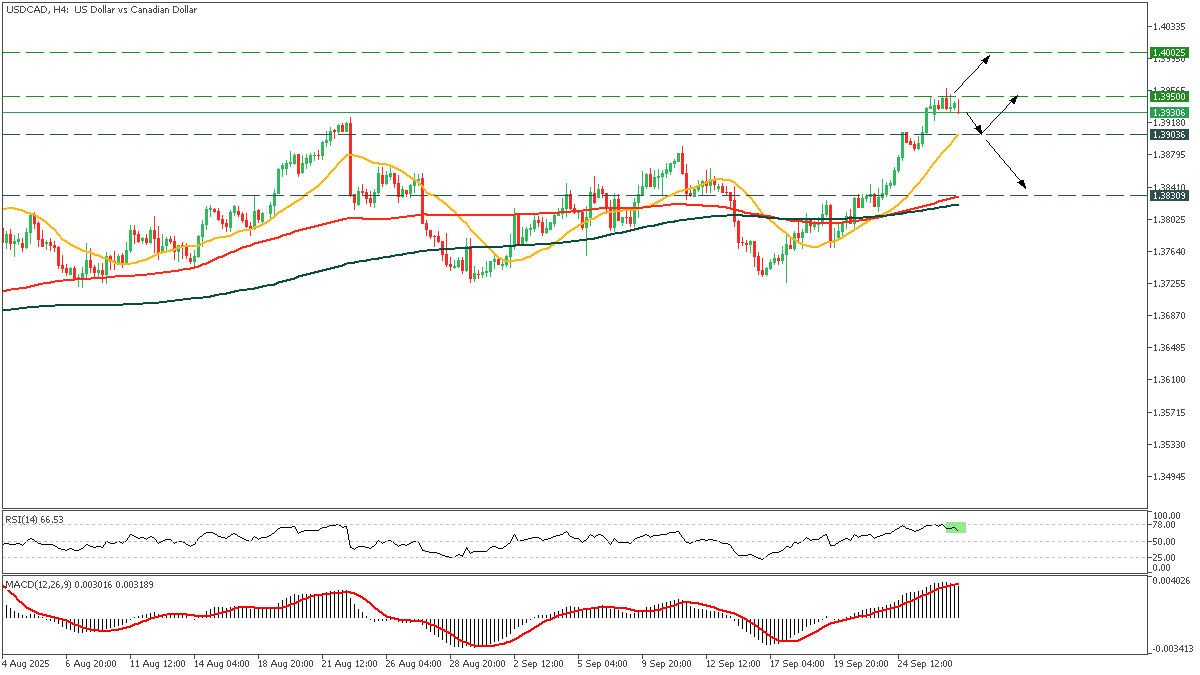The height and width of the screenshot is (675, 1200).
Task: Click the 1.36100 price axis value
Action: (x=1168, y=380)
